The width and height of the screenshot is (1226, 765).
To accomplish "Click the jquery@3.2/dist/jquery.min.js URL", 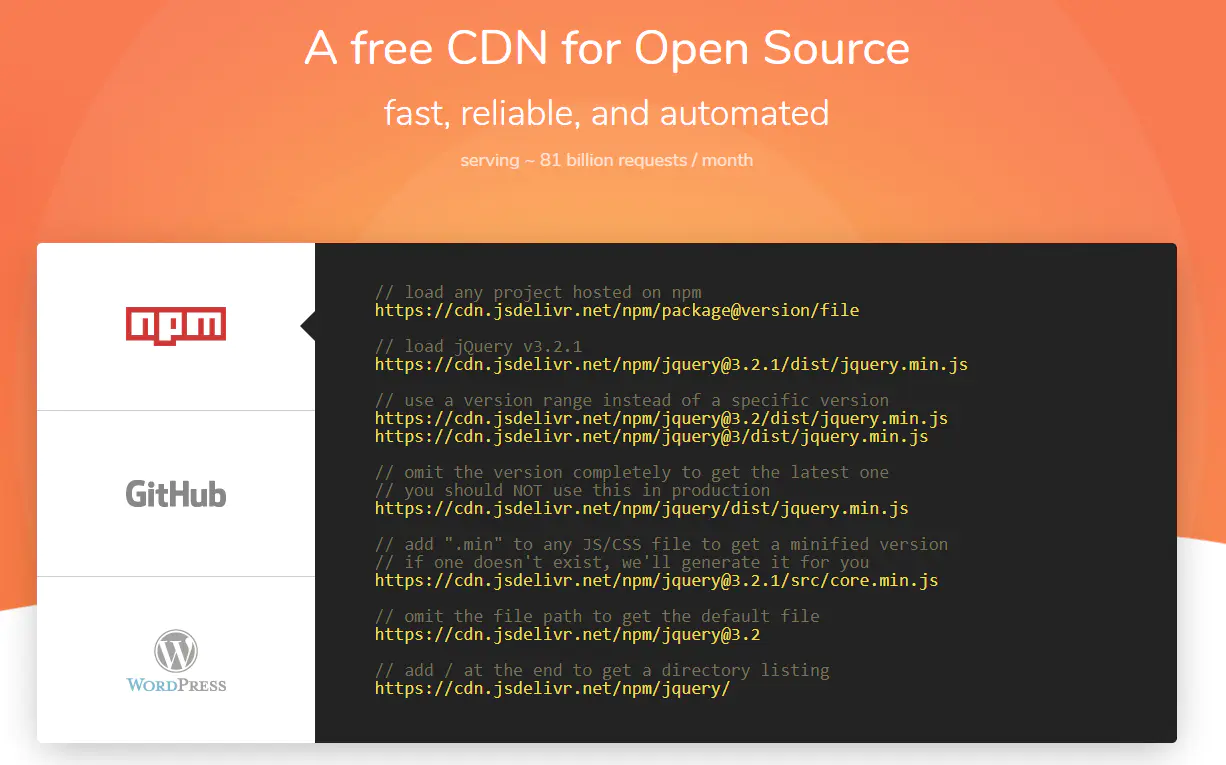I will (x=661, y=418).
